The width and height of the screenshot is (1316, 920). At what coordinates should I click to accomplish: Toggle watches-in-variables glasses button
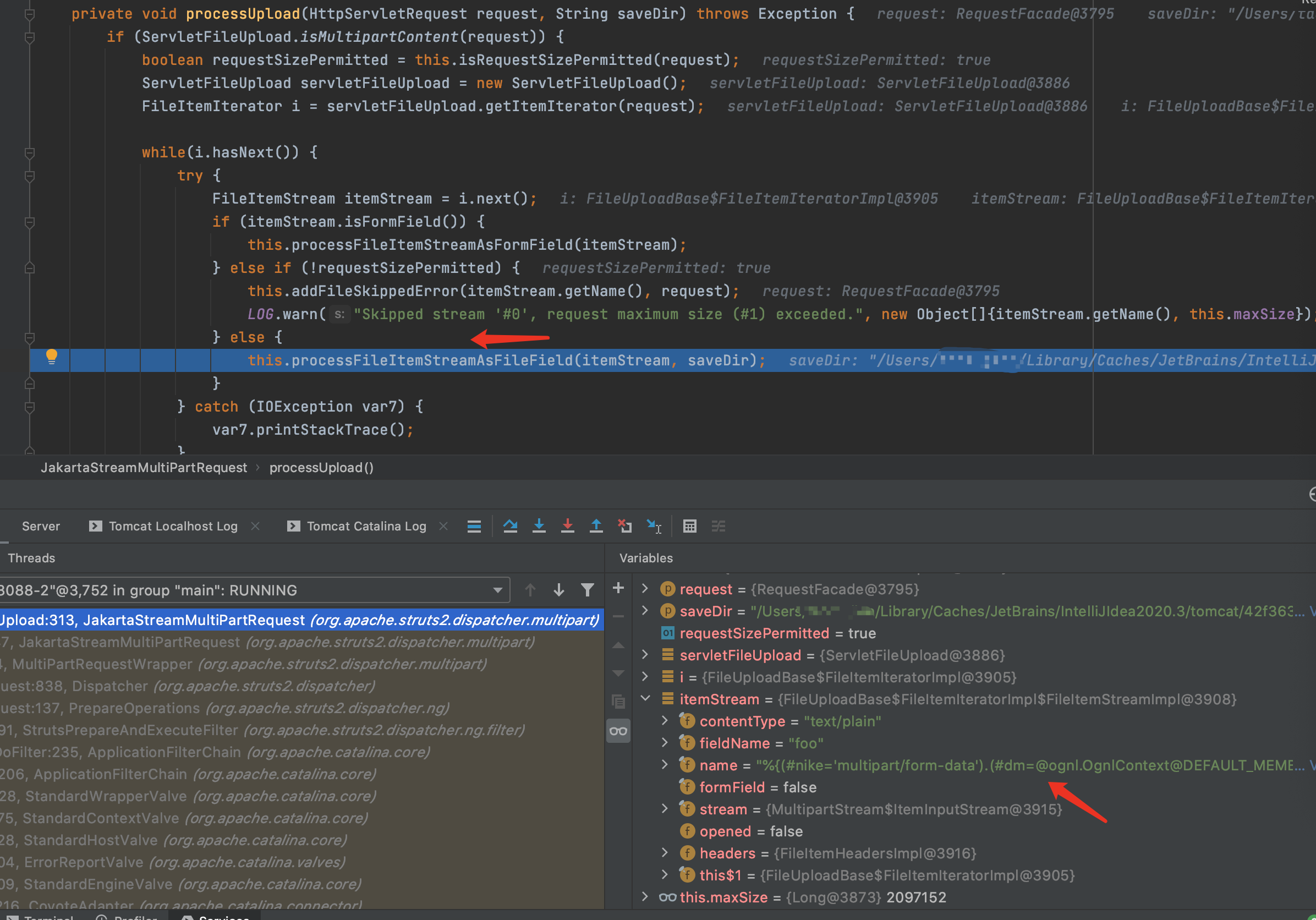point(618,731)
